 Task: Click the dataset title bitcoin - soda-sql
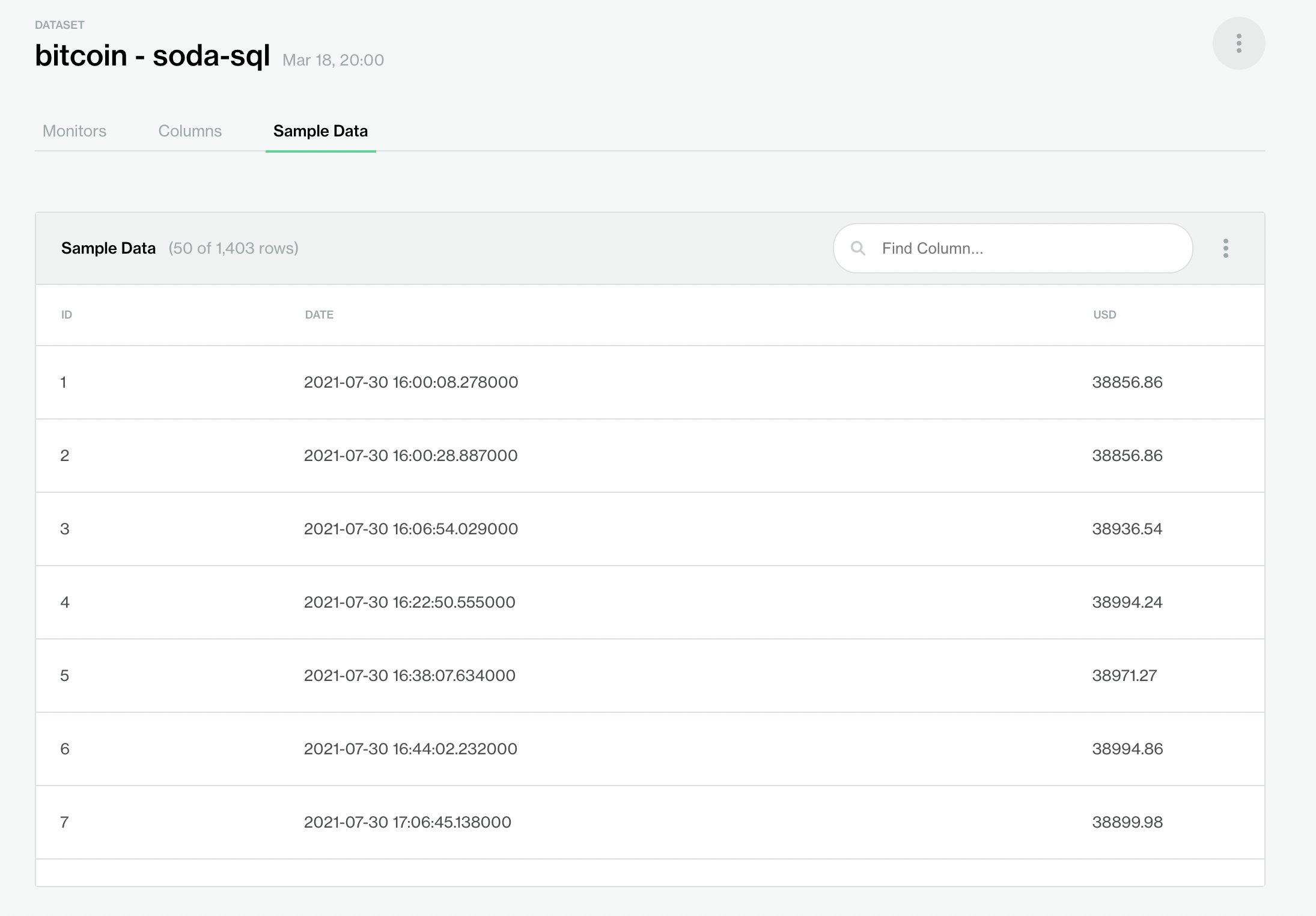pyautogui.click(x=153, y=56)
